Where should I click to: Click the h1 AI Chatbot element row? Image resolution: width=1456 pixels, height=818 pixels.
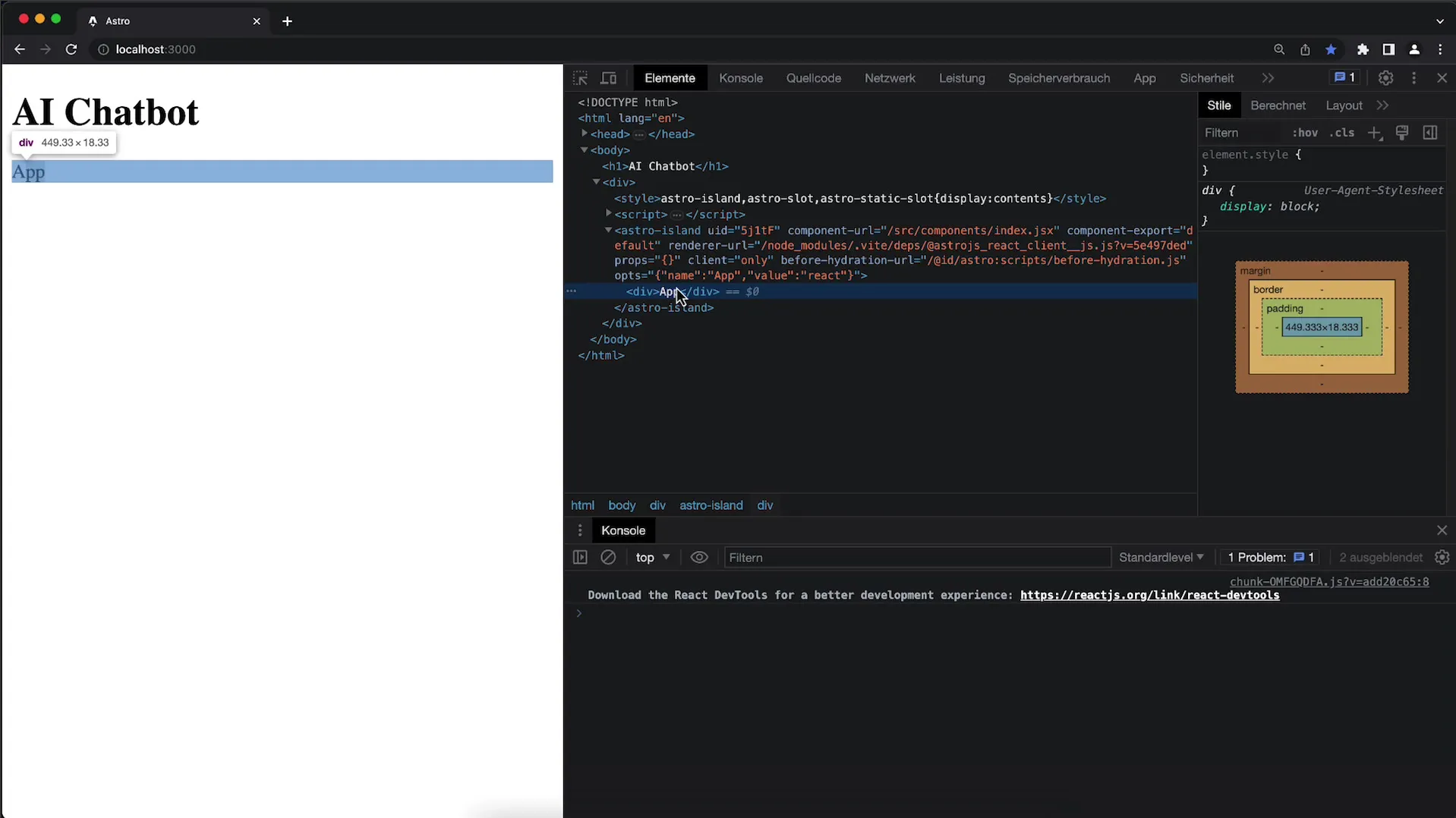[665, 166]
